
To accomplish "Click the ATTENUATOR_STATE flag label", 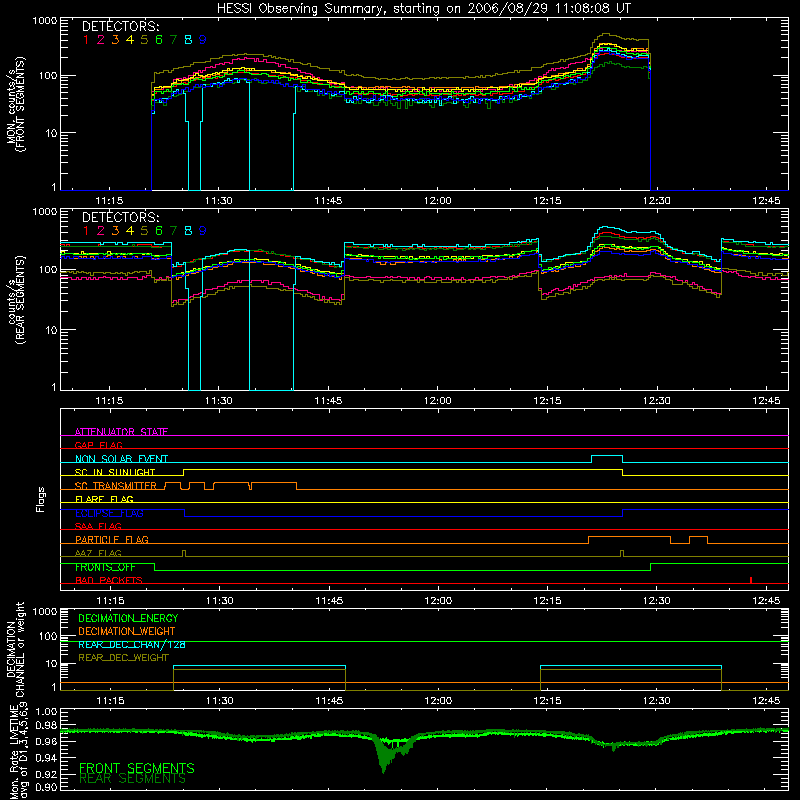I will pyautogui.click(x=121, y=432).
